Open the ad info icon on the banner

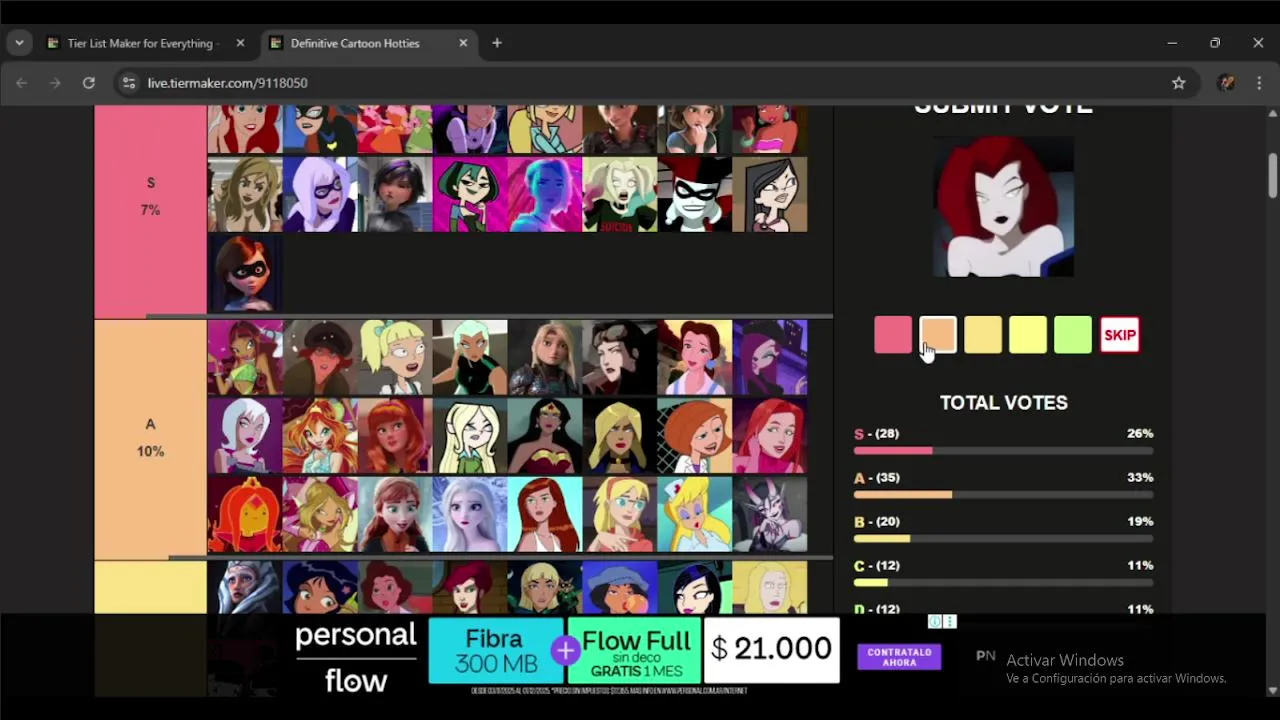[935, 621]
